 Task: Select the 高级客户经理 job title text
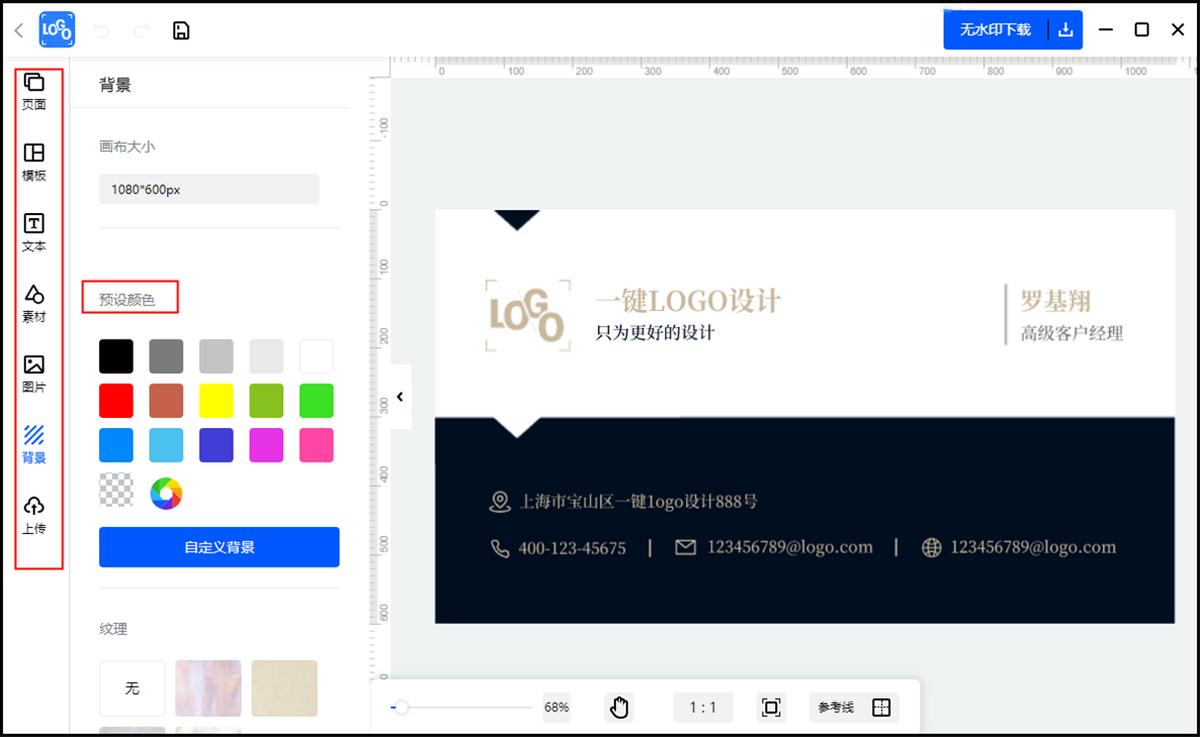(x=1072, y=333)
